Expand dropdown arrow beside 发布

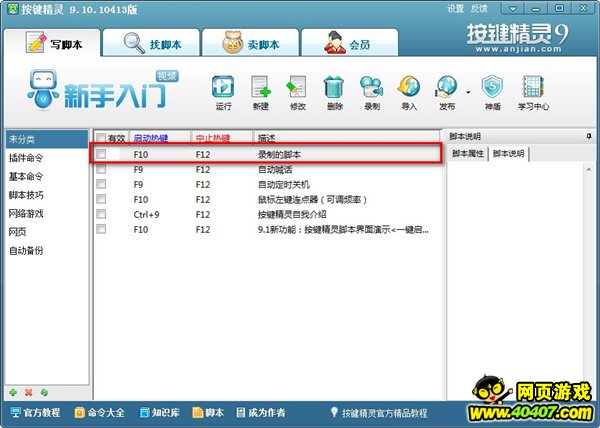[468, 92]
